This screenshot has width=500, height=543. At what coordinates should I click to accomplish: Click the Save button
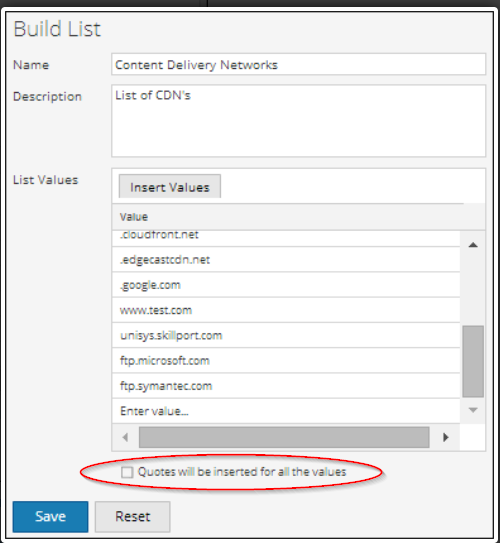[x=51, y=517]
